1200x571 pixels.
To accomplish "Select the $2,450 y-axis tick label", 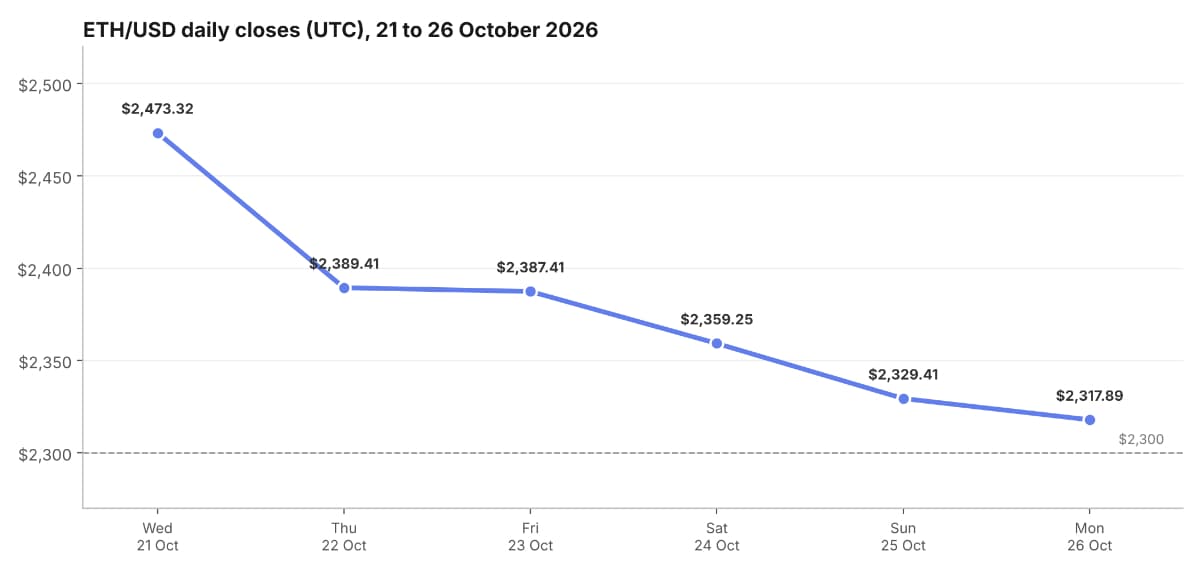I will coord(45,177).
